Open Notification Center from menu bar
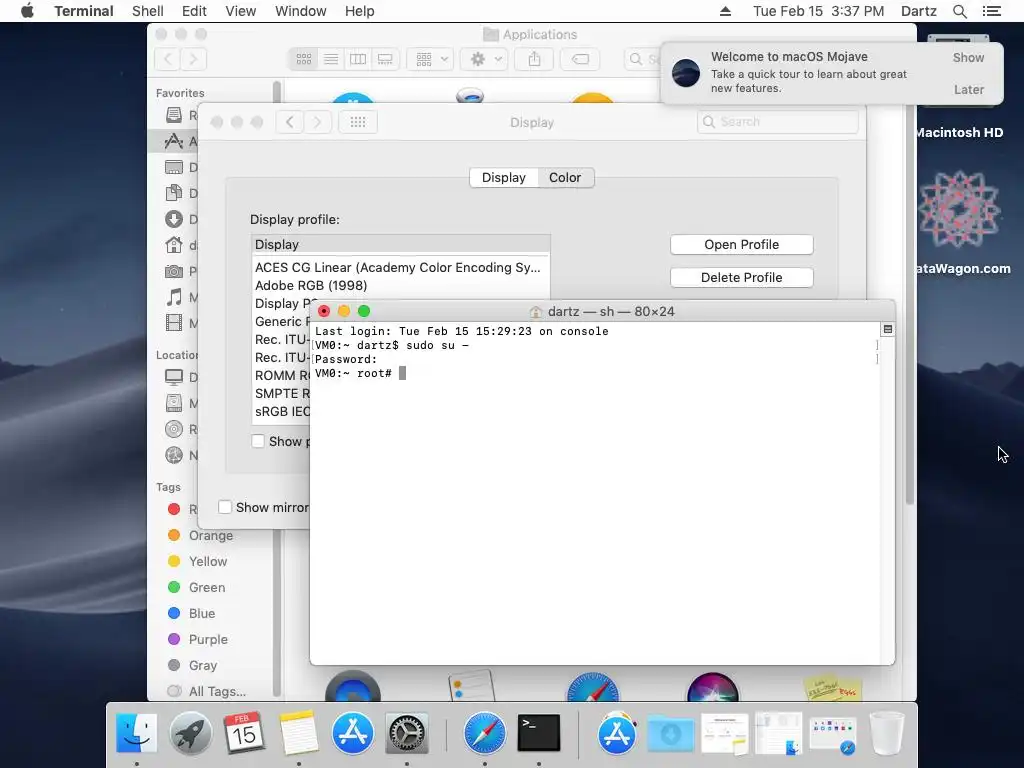Image resolution: width=1024 pixels, height=768 pixels. click(991, 11)
